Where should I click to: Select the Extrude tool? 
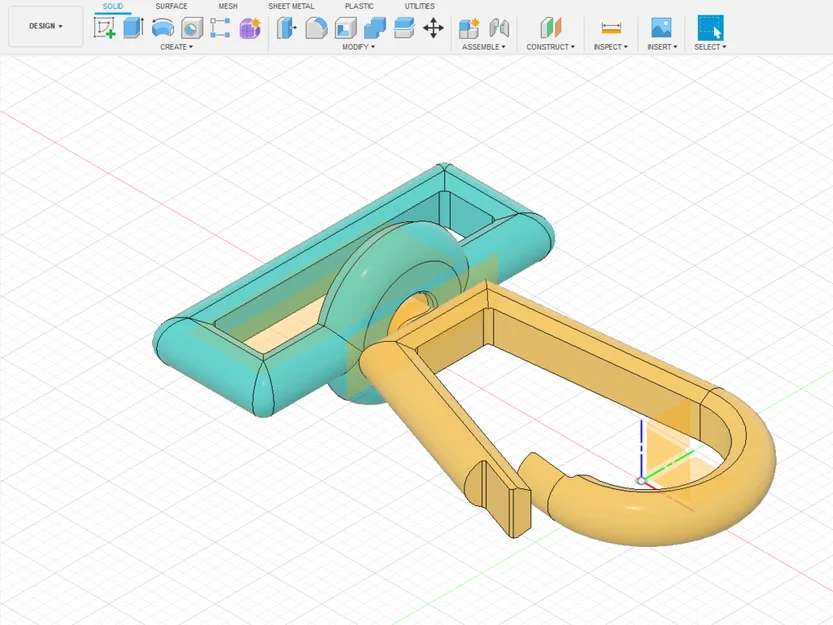[x=133, y=28]
